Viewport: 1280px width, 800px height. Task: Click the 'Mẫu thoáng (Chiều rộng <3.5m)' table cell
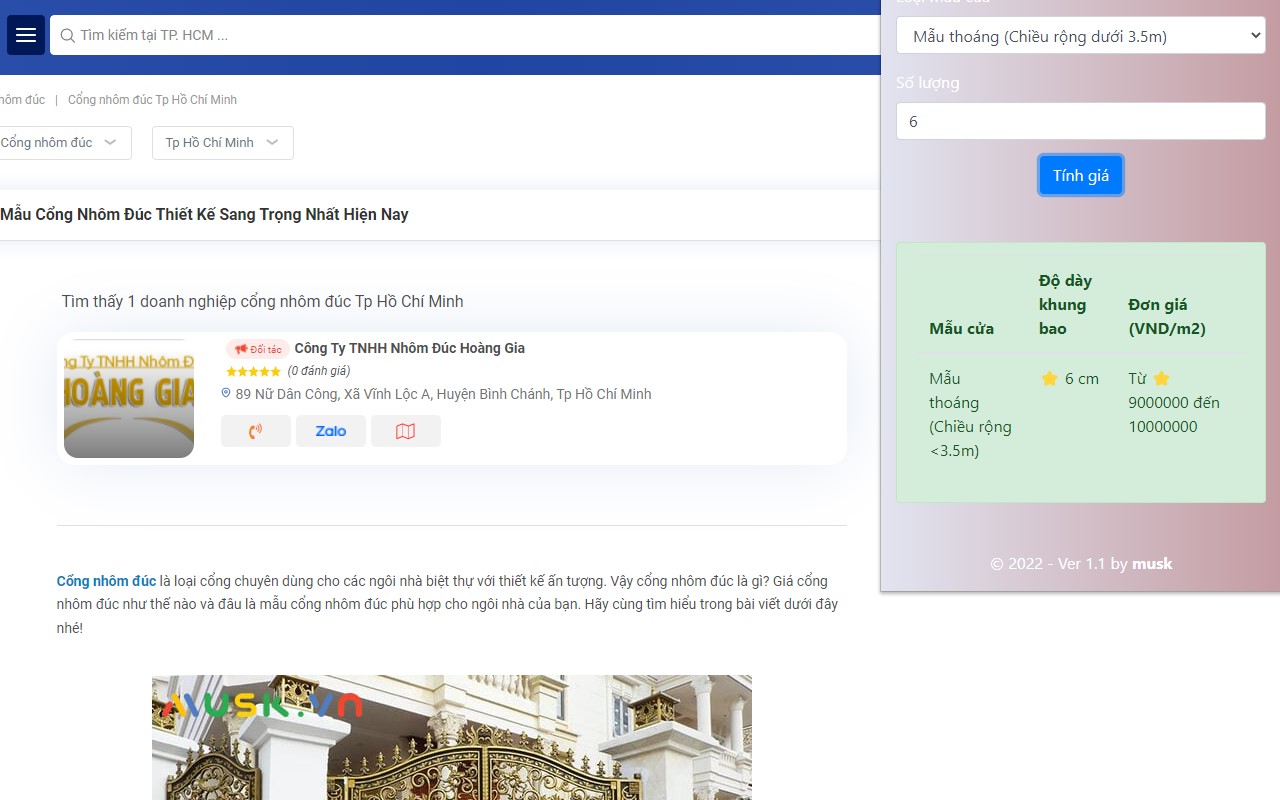(970, 414)
